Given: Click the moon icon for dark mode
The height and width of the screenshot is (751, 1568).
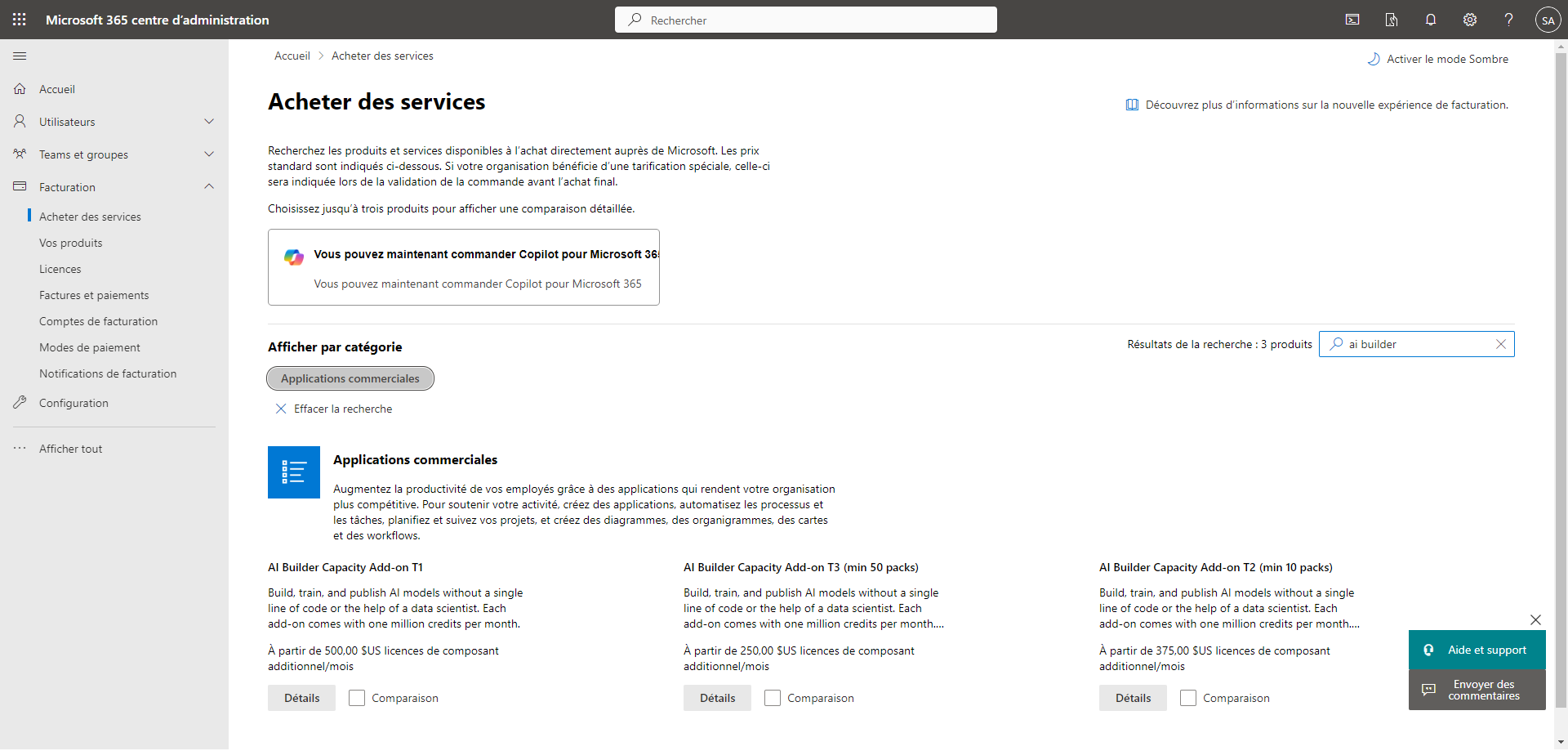Looking at the screenshot, I should coord(1374,59).
